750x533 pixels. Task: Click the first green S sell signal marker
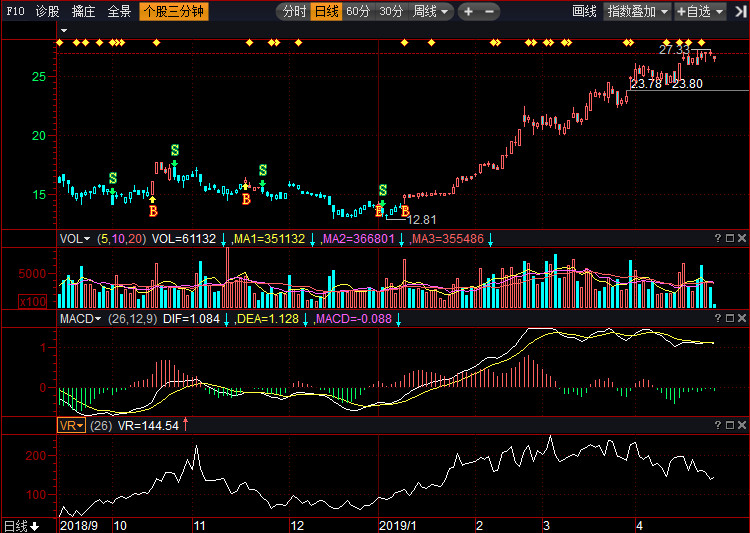113,178
